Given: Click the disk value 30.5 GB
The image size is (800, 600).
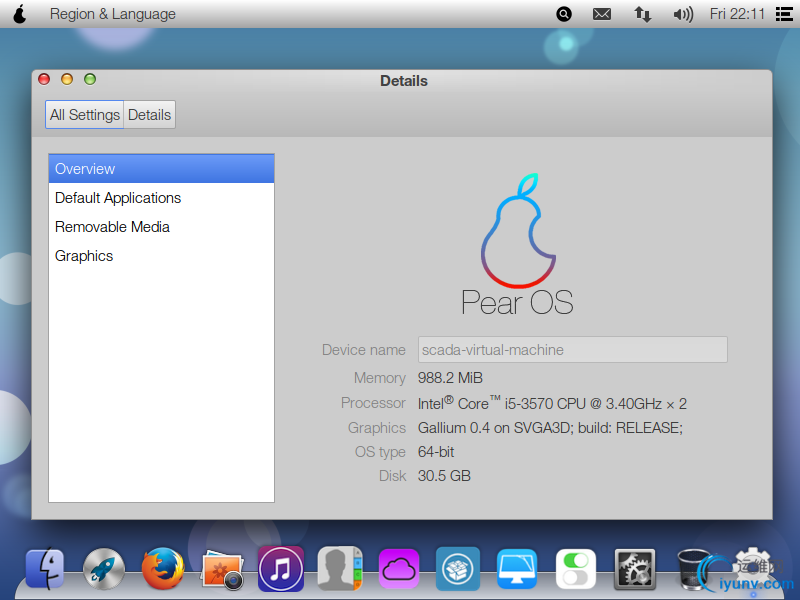Looking at the screenshot, I should pos(444,476).
